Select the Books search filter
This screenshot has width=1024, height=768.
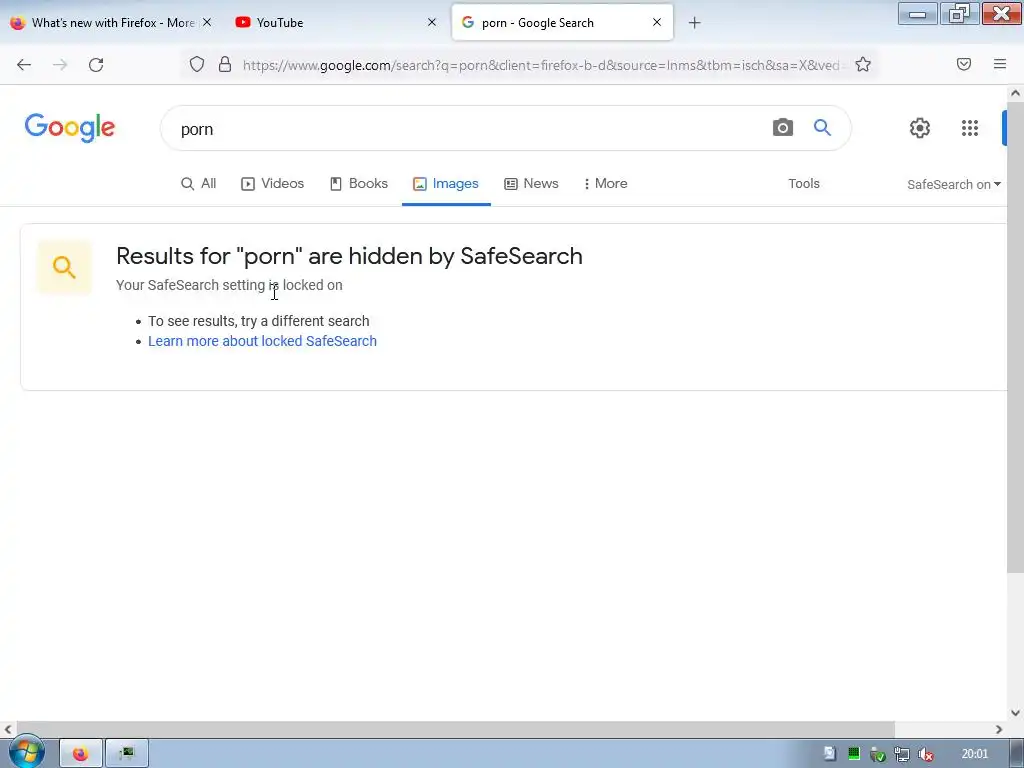click(359, 184)
